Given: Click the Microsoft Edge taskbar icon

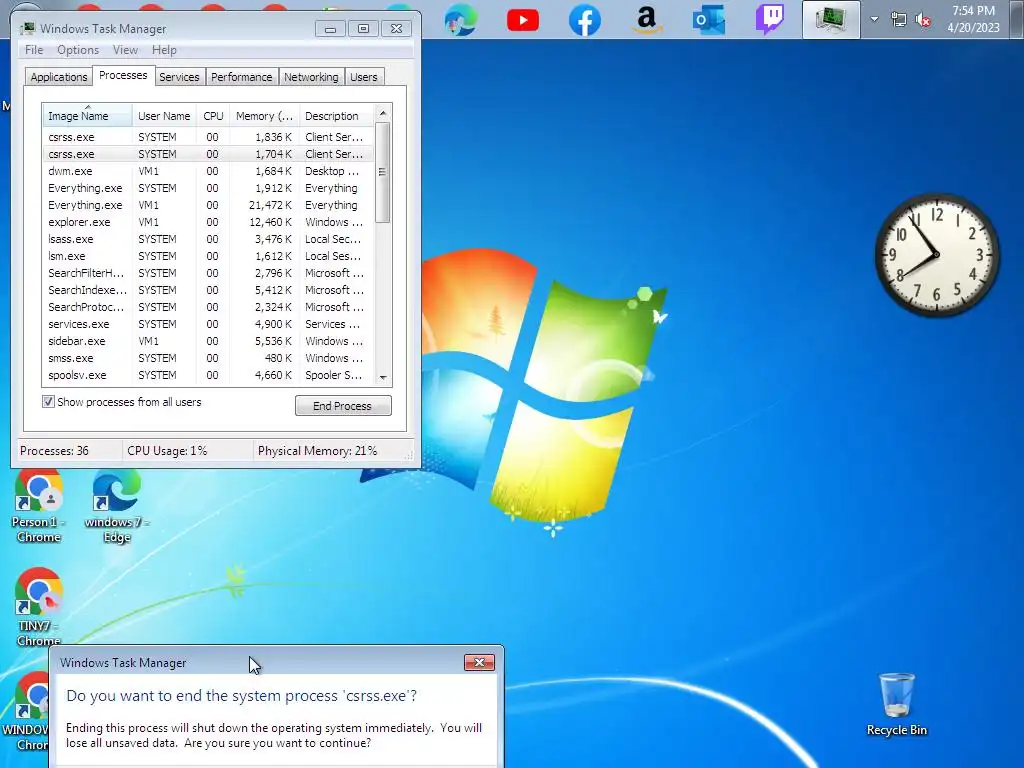Looking at the screenshot, I should [x=460, y=20].
